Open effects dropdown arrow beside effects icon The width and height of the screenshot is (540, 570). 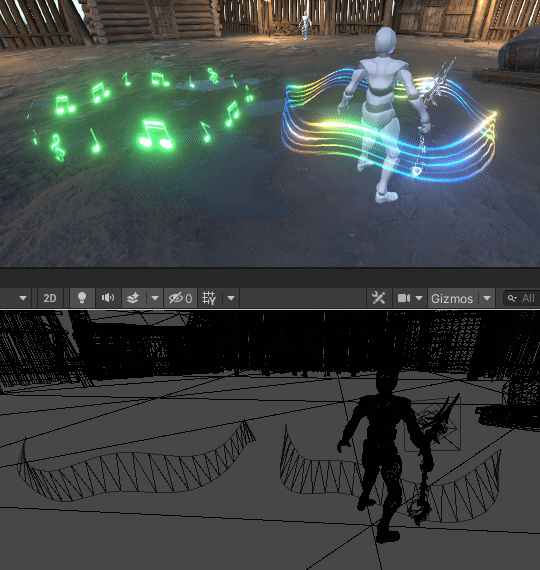[x=155, y=298]
